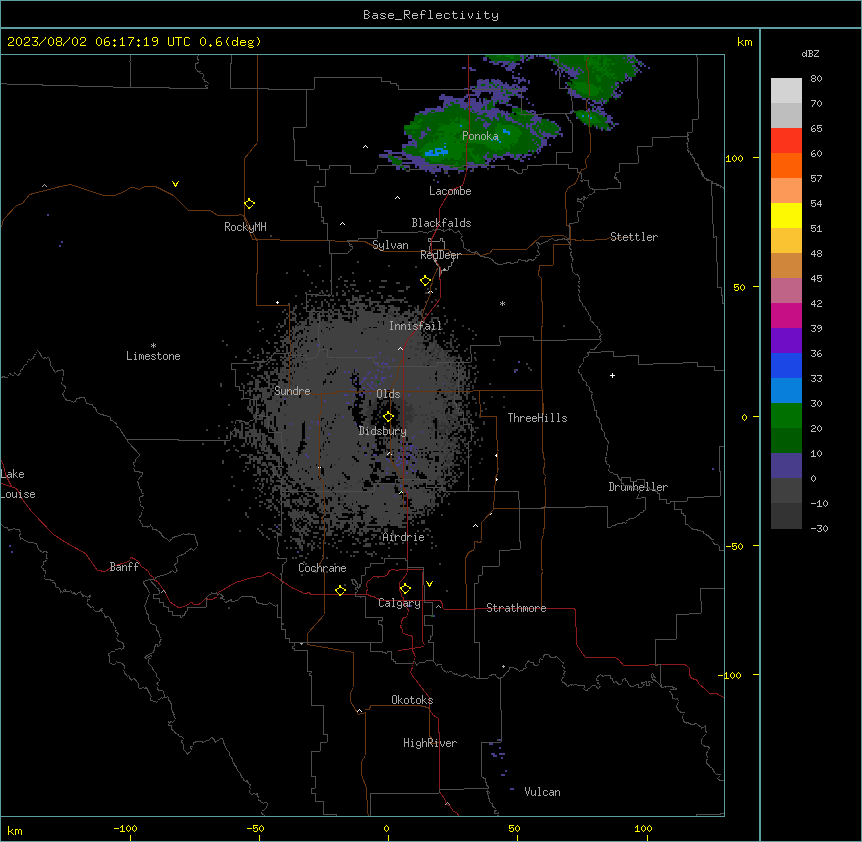
Task: Click the Ponoka city label
Action: pos(480,136)
